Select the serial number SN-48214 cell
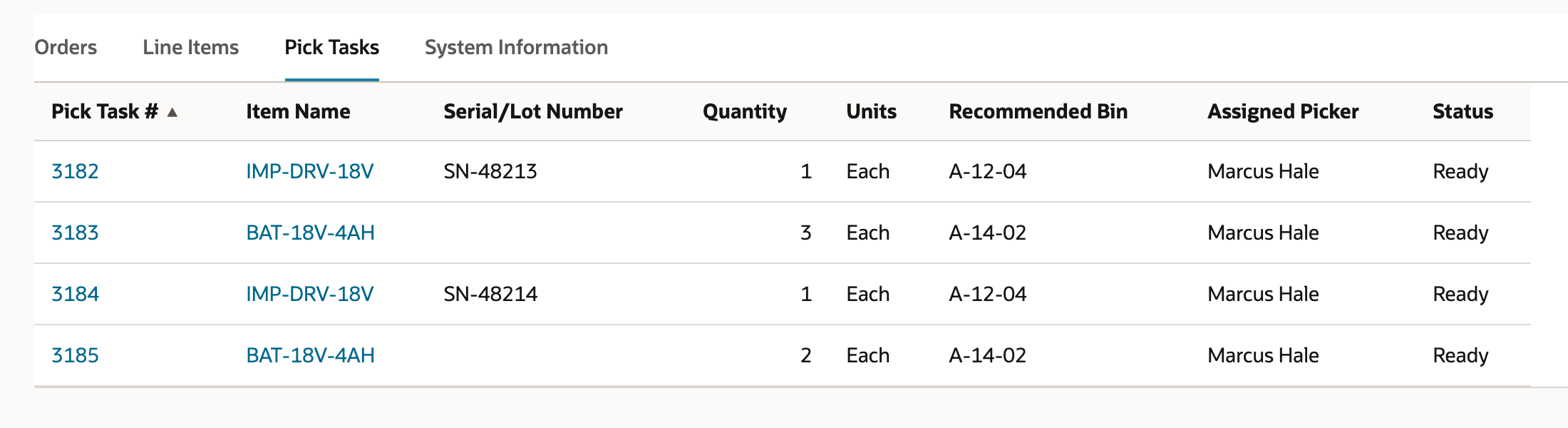Viewport: 1568px width, 428px height. [490, 294]
